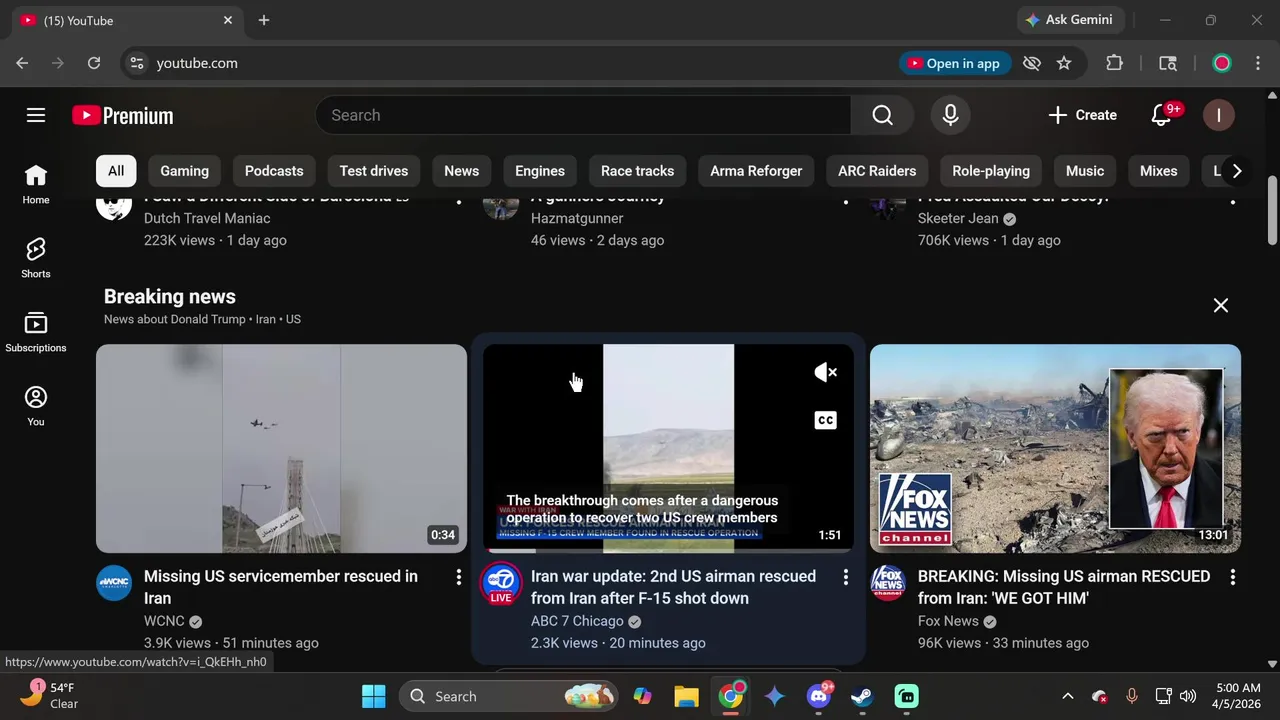
Task: Click the YouTube Premium logo
Action: (x=123, y=116)
